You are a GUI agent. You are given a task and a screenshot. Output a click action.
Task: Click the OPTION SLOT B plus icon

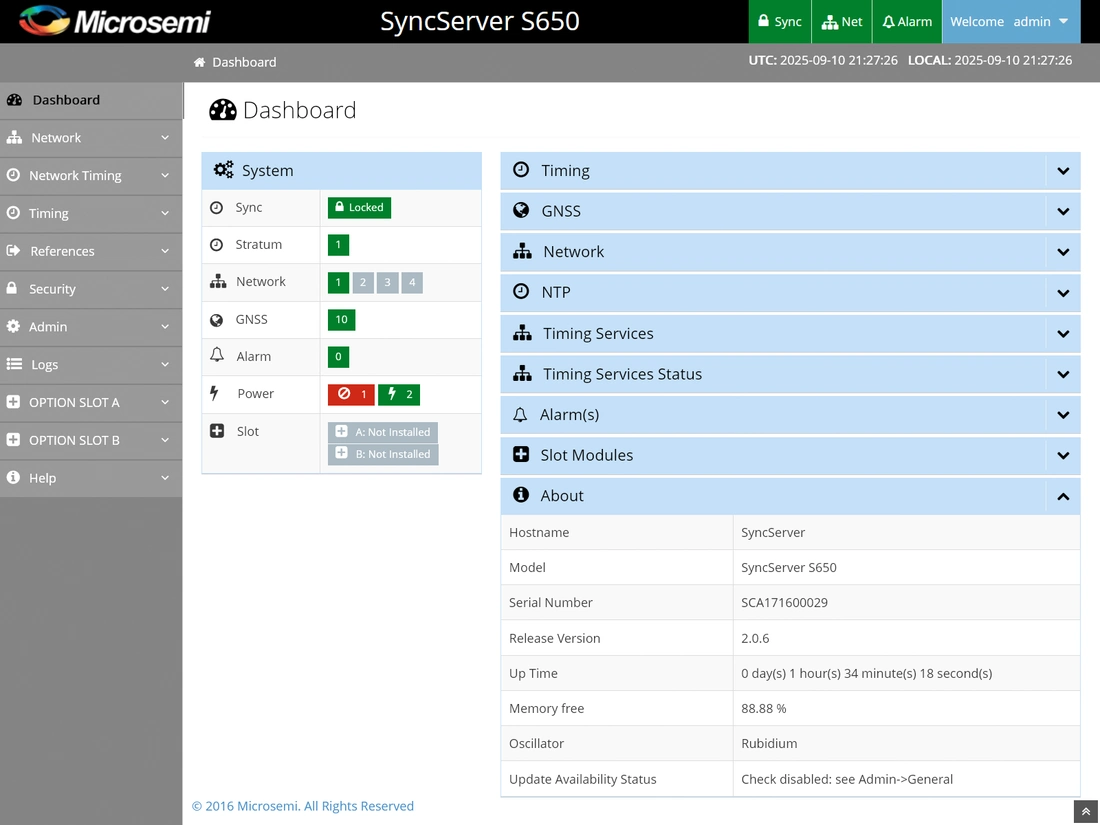coord(13,440)
